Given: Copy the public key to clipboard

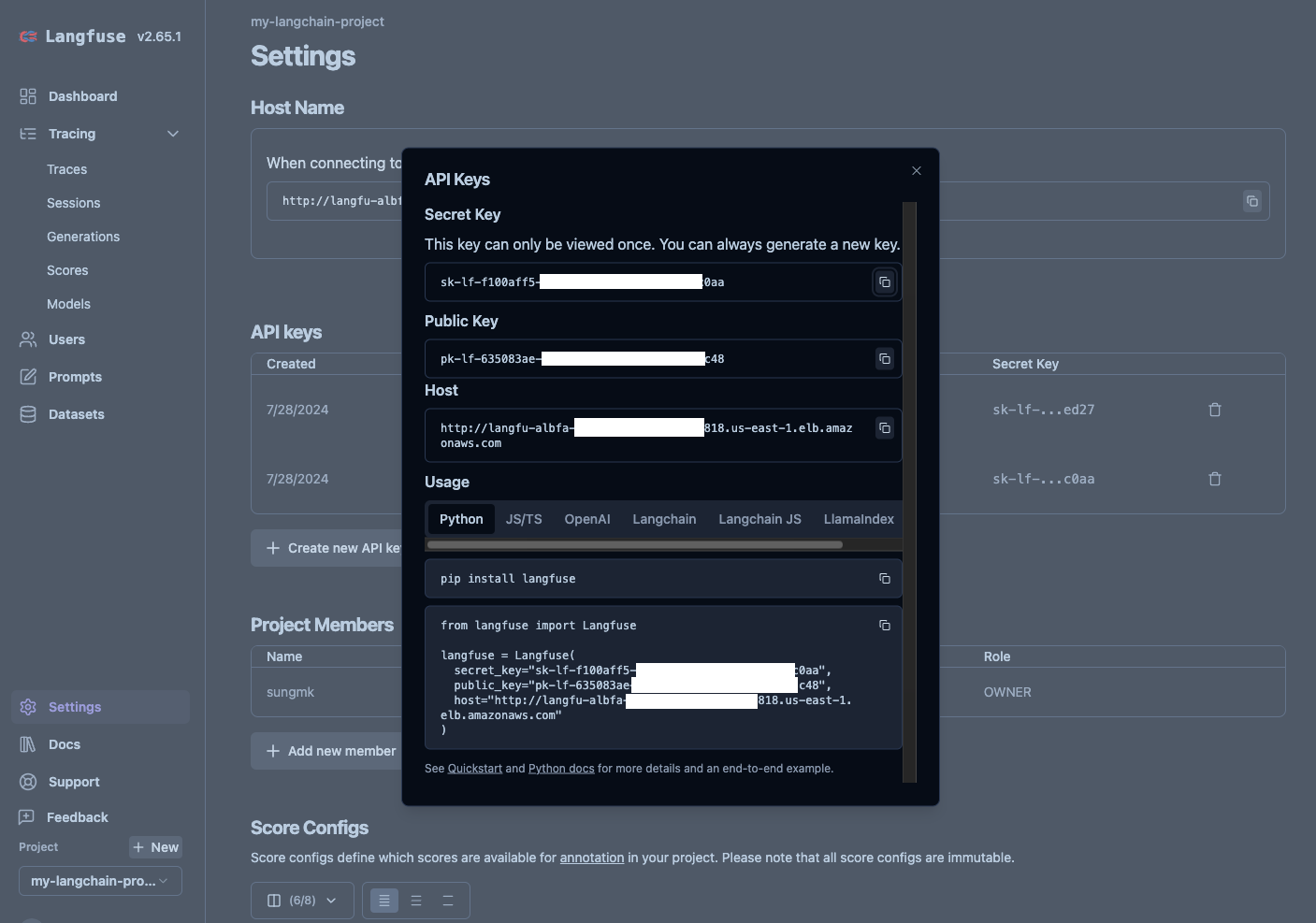Looking at the screenshot, I should 884,359.
